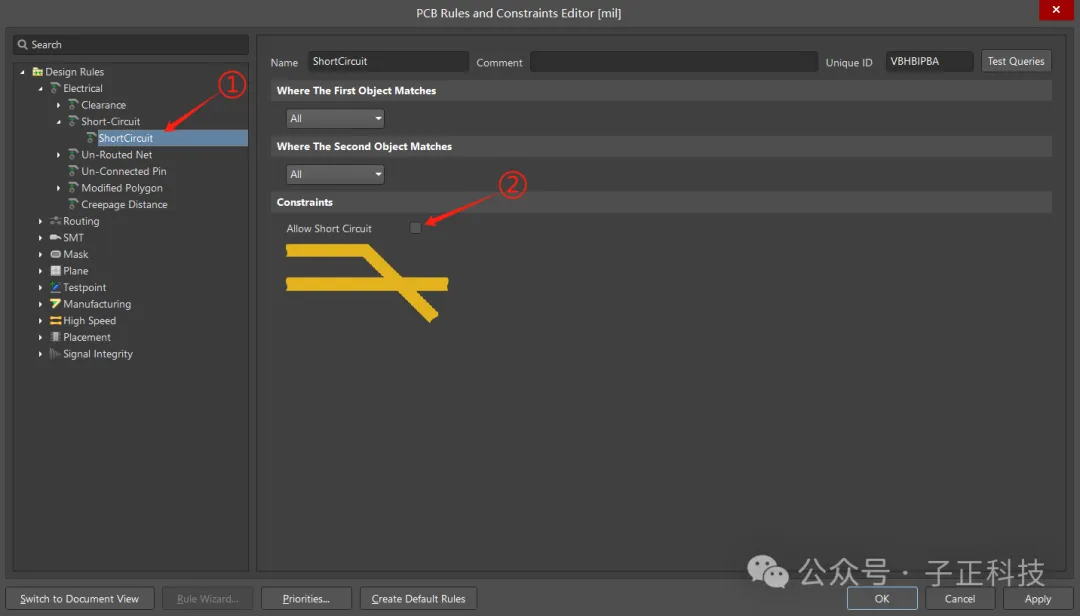This screenshot has width=1080, height=616.
Task: Enable the Allow Short Circuit checkbox
Action: [415, 228]
